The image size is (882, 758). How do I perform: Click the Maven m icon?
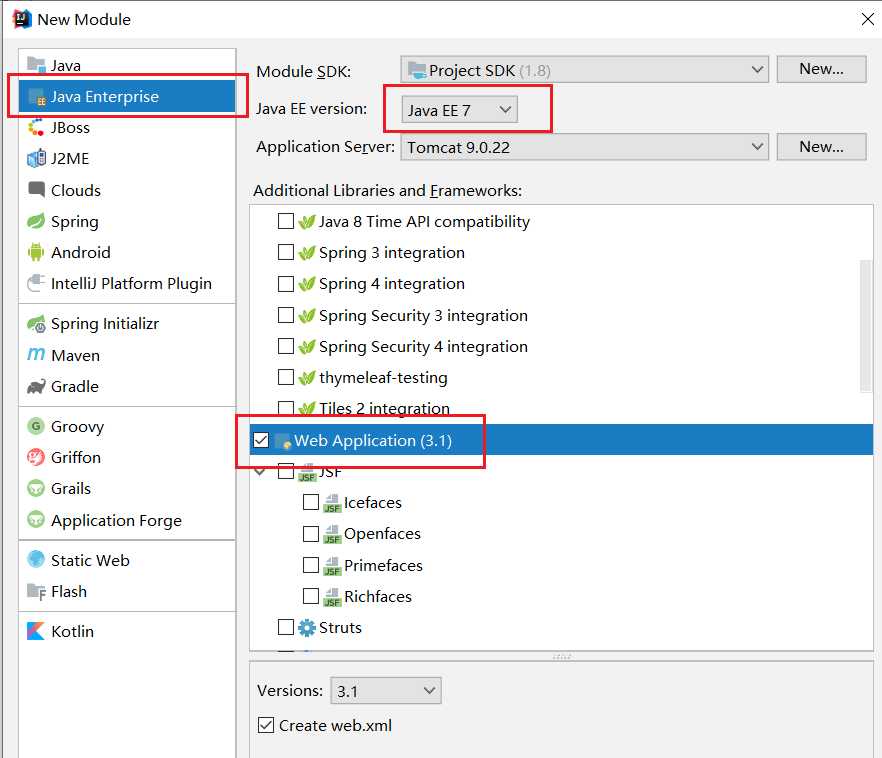pyautogui.click(x=36, y=355)
